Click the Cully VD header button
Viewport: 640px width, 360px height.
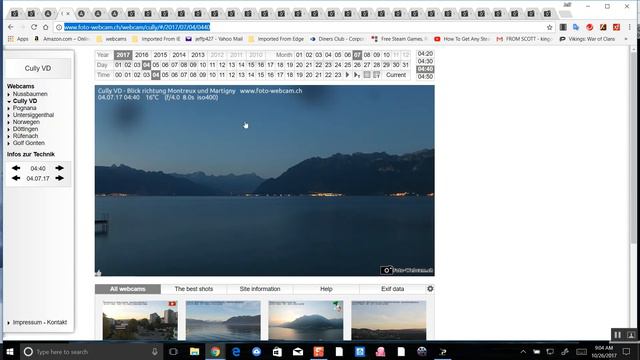38,68
